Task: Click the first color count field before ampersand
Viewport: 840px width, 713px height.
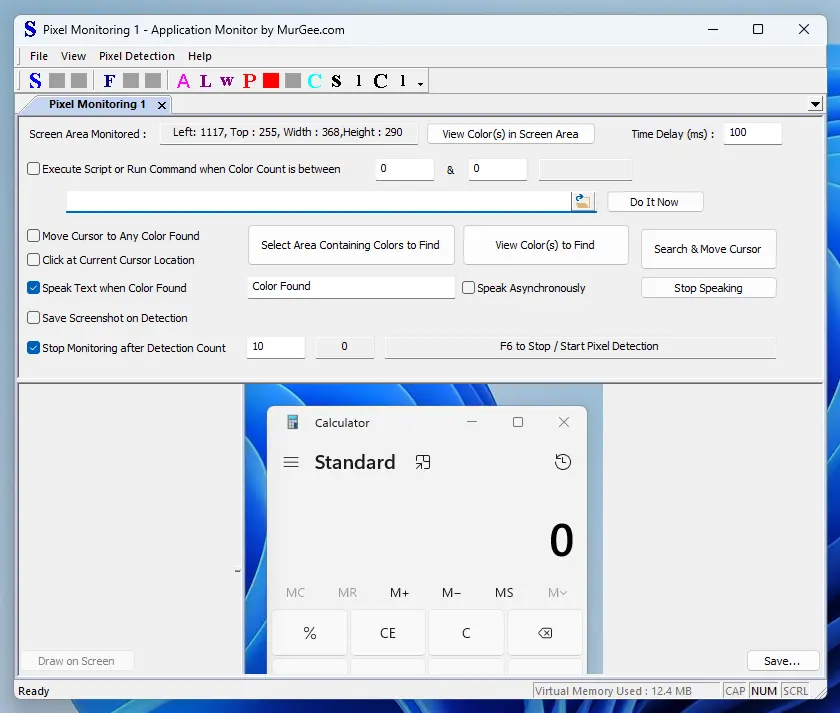Action: (404, 169)
